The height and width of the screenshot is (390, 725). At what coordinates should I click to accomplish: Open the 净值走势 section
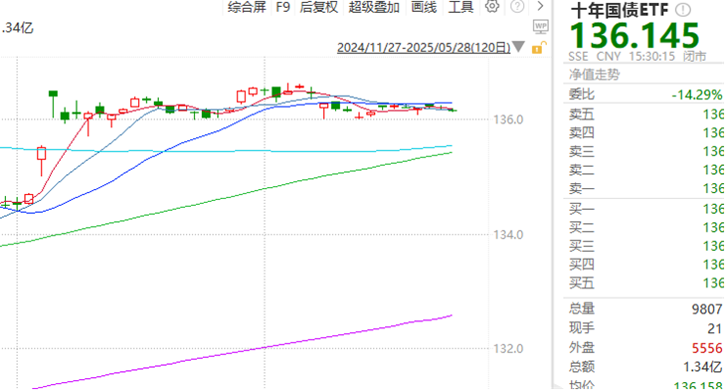click(x=594, y=74)
